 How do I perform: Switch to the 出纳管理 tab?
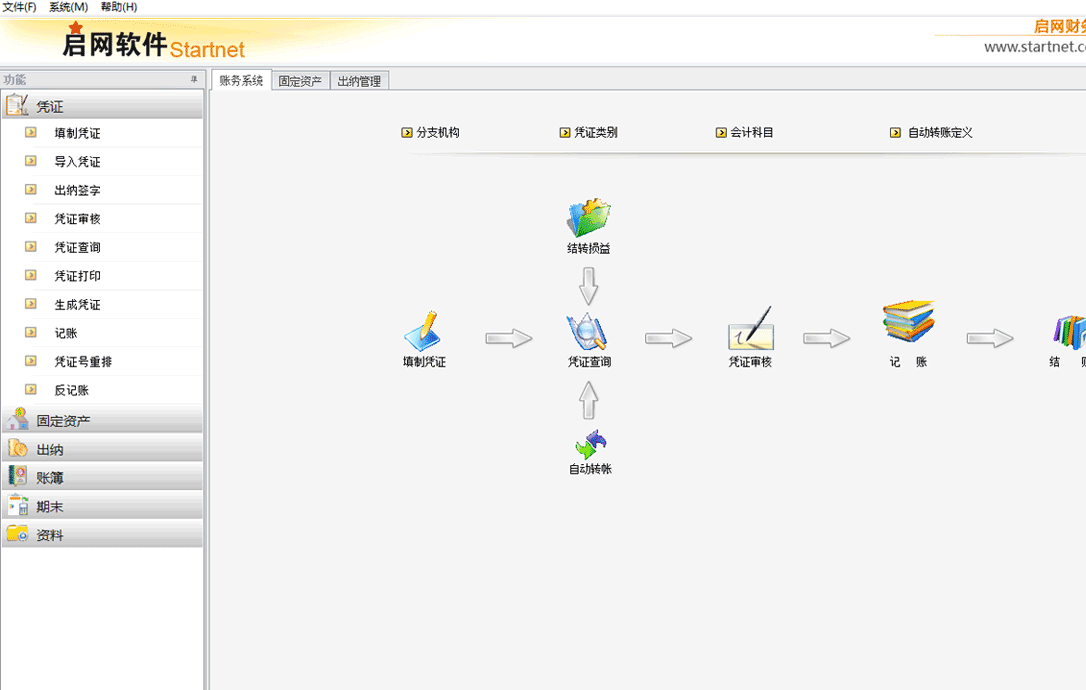pyautogui.click(x=359, y=81)
